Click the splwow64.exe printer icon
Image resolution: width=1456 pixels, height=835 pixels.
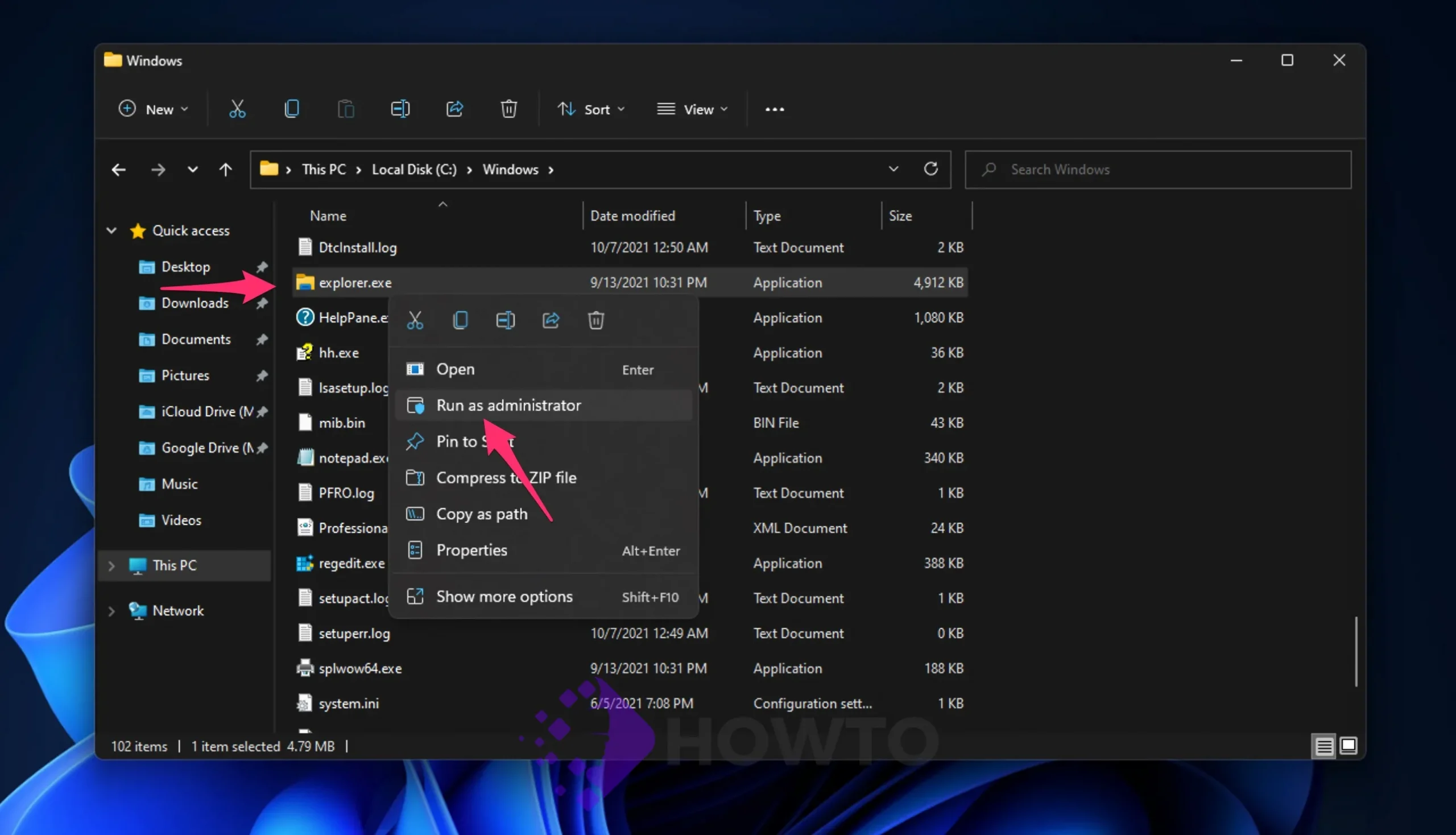pos(305,668)
